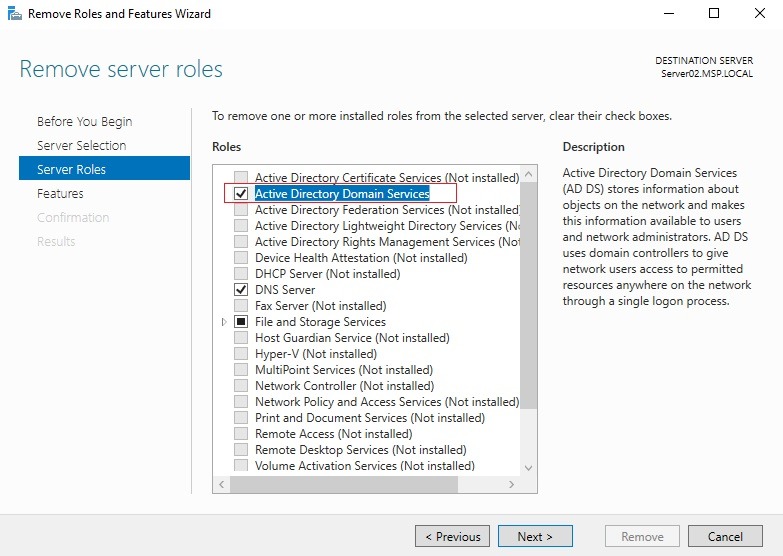Maximize the wizard window
The height and width of the screenshot is (556, 783).
(x=714, y=14)
